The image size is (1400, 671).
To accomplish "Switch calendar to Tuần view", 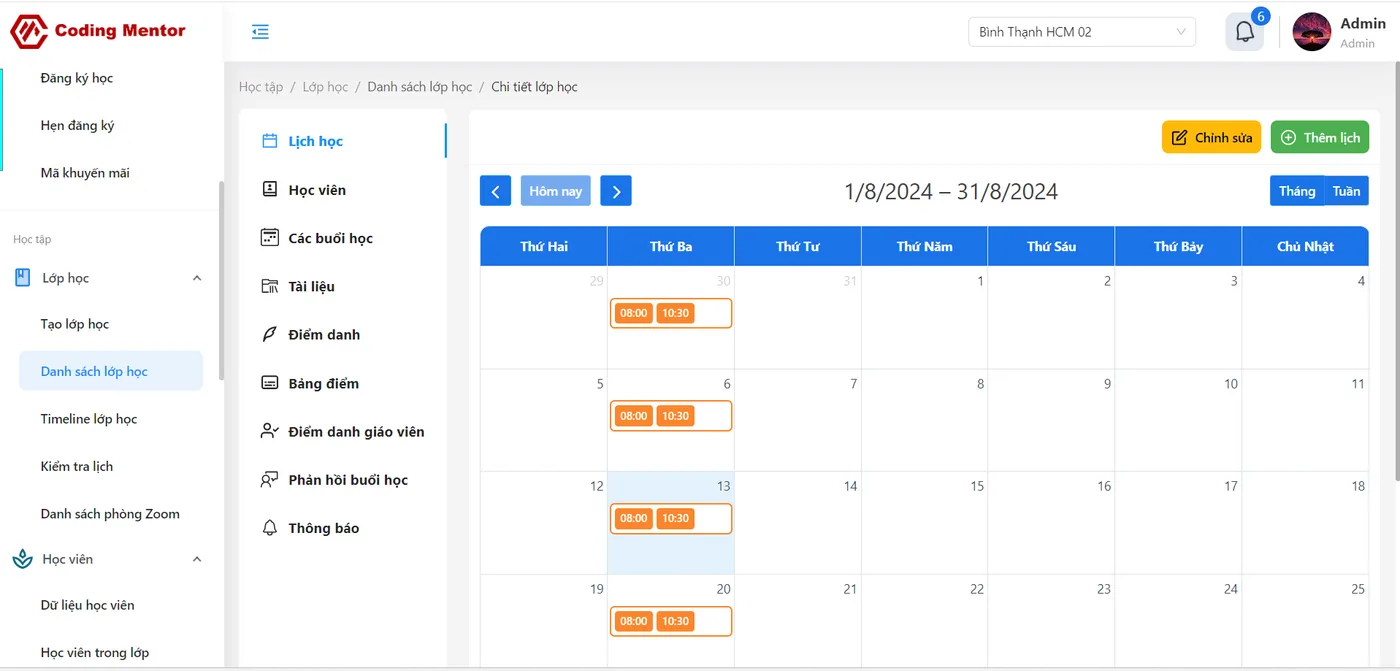I will click(1346, 191).
